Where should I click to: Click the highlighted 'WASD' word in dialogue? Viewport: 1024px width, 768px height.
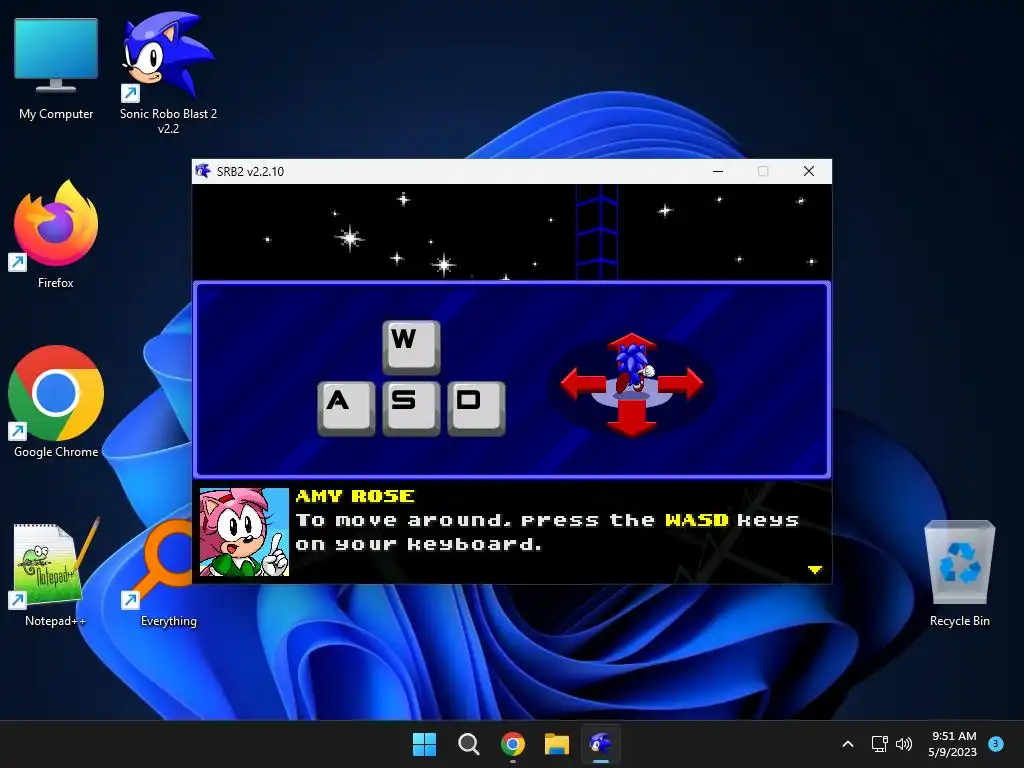pos(697,520)
